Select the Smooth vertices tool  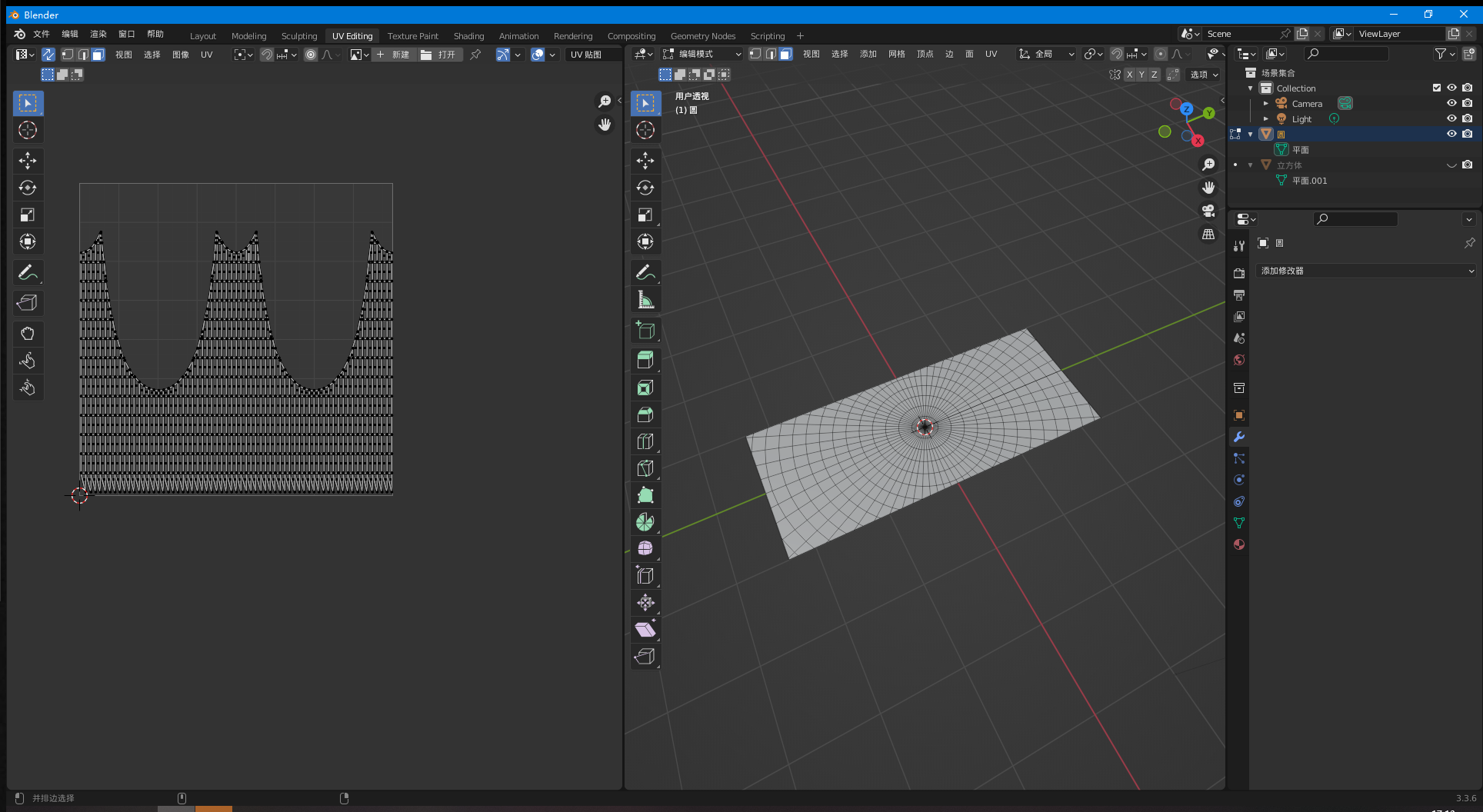(645, 549)
